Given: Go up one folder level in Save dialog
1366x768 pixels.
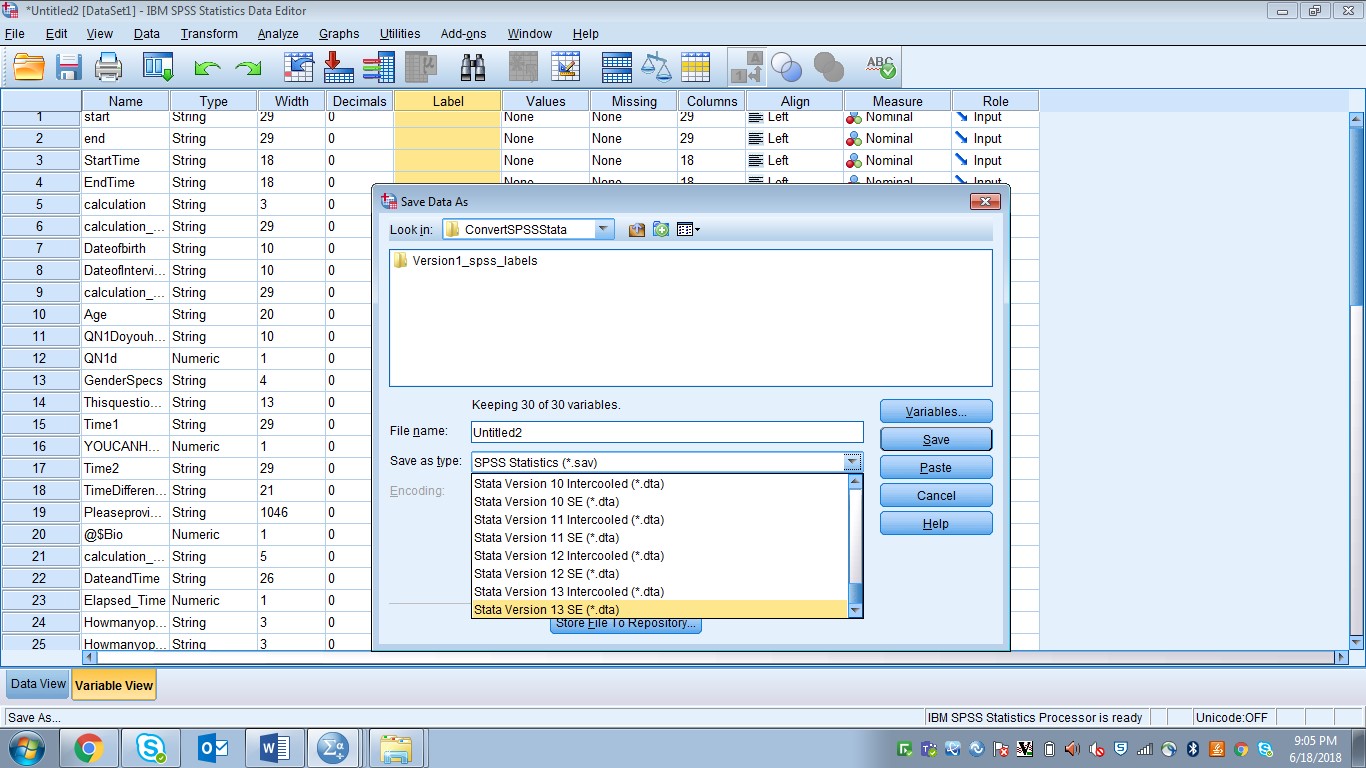Looking at the screenshot, I should 636,229.
